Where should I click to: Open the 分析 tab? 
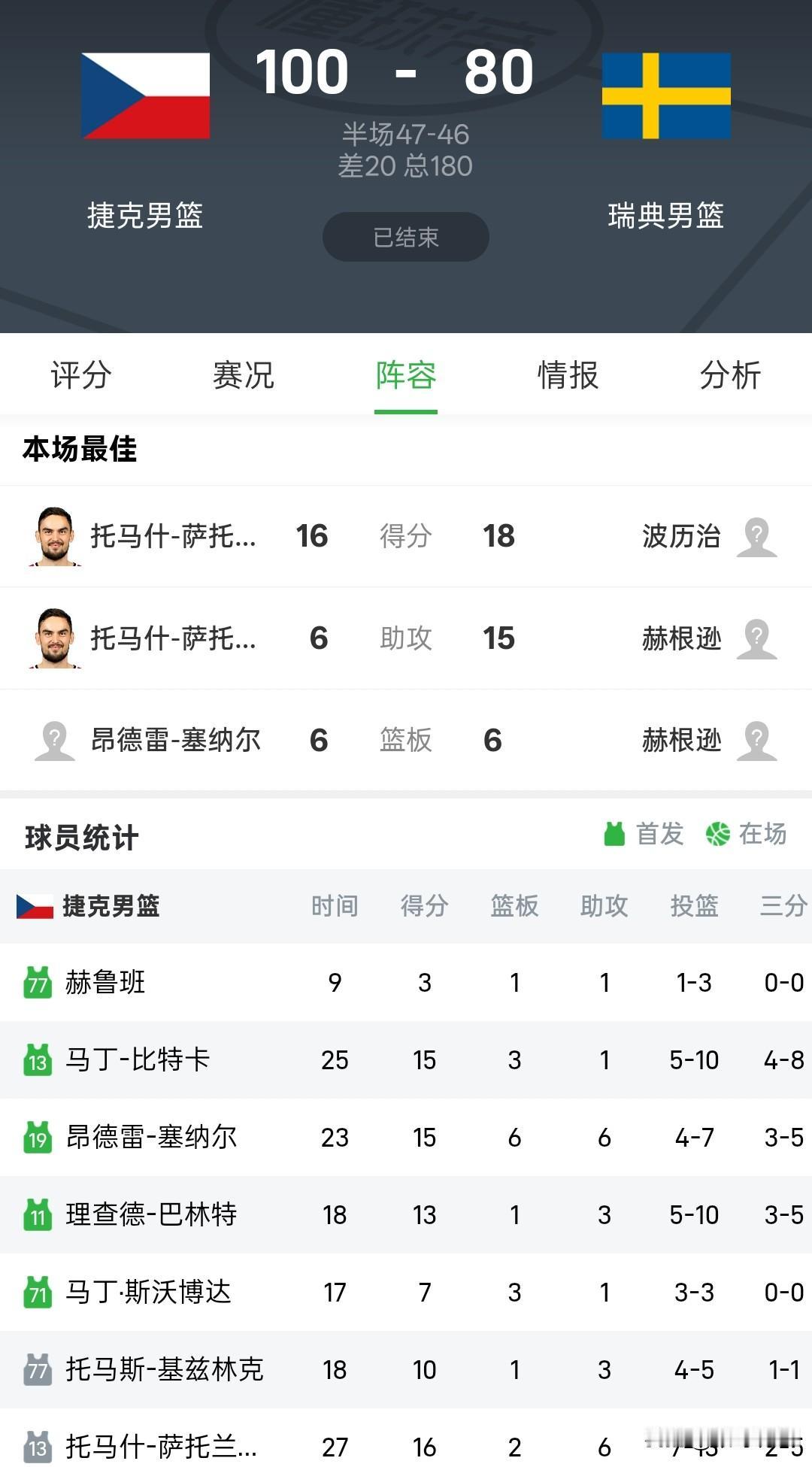click(x=731, y=374)
